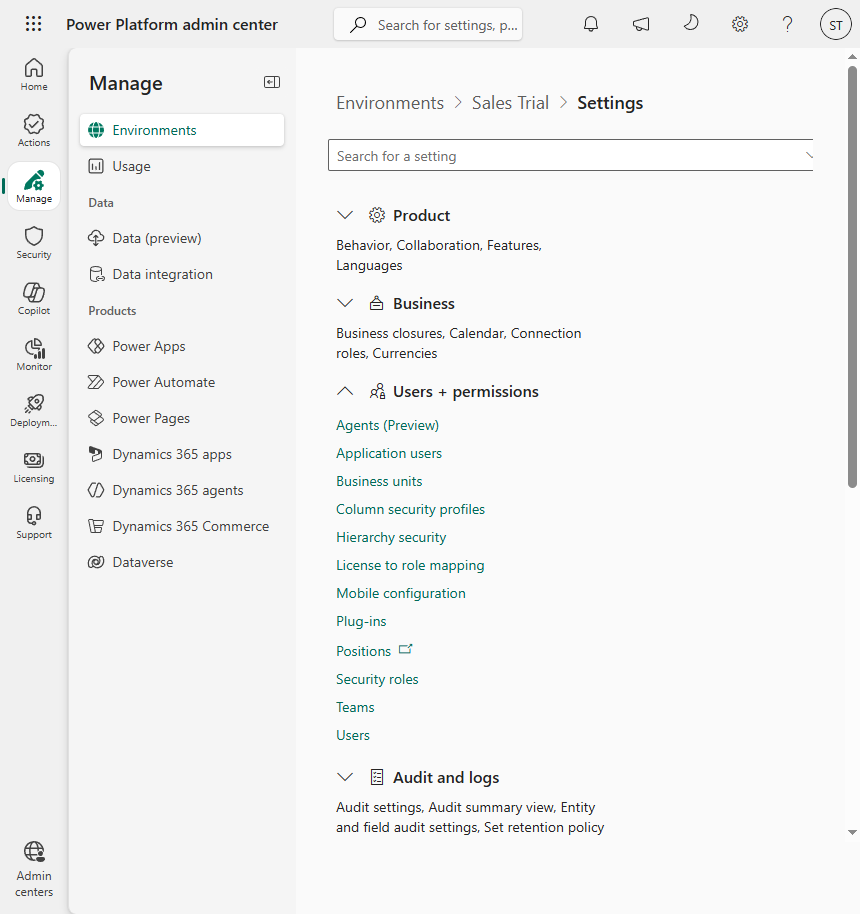860x914 pixels.
Task: Click the Product gear icon
Action: point(377,215)
